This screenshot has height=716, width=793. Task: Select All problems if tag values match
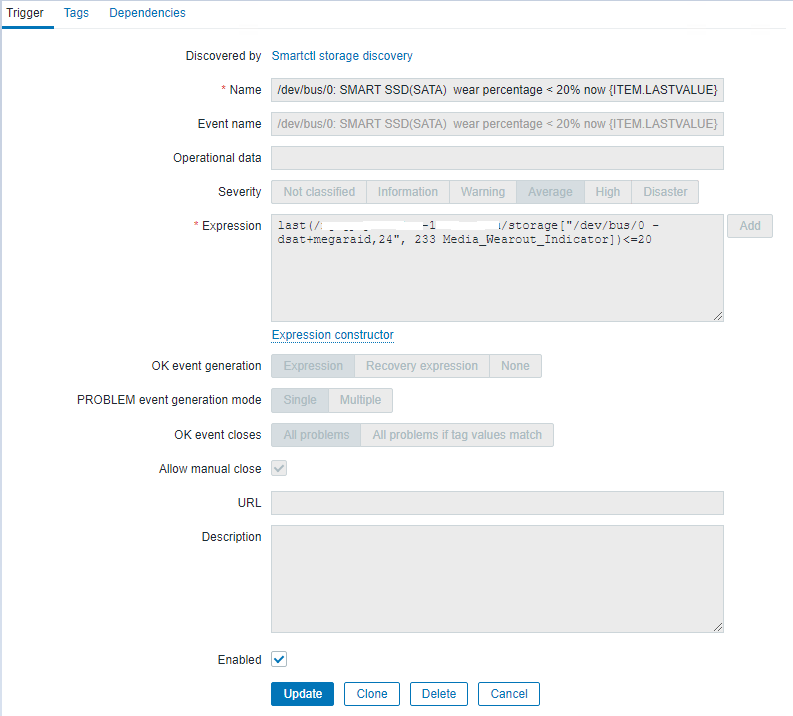[457, 435]
